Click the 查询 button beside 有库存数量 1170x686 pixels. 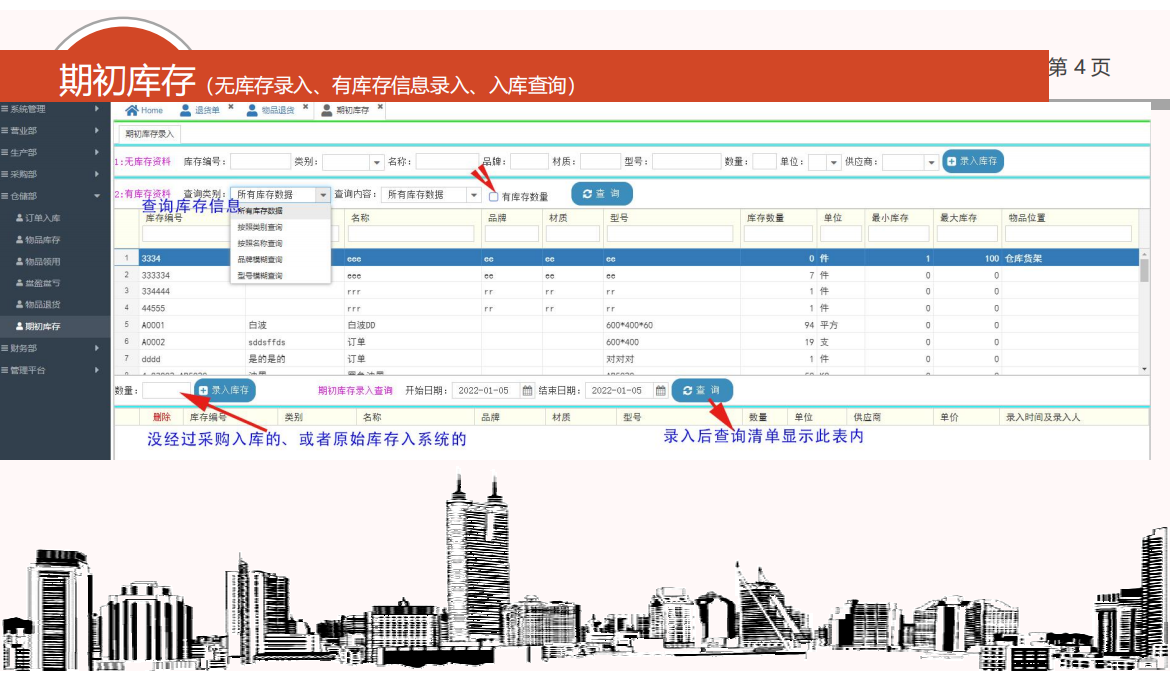click(x=601, y=194)
